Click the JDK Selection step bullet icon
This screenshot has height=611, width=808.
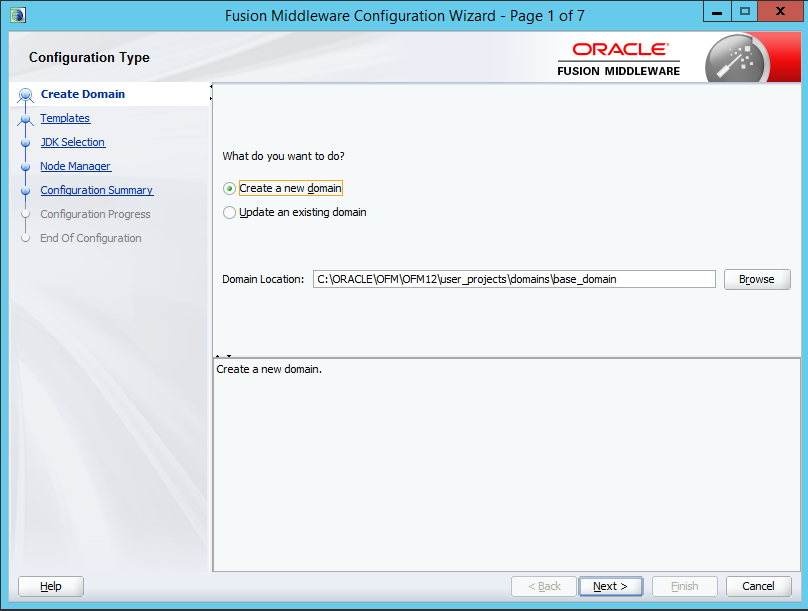[x=26, y=143]
